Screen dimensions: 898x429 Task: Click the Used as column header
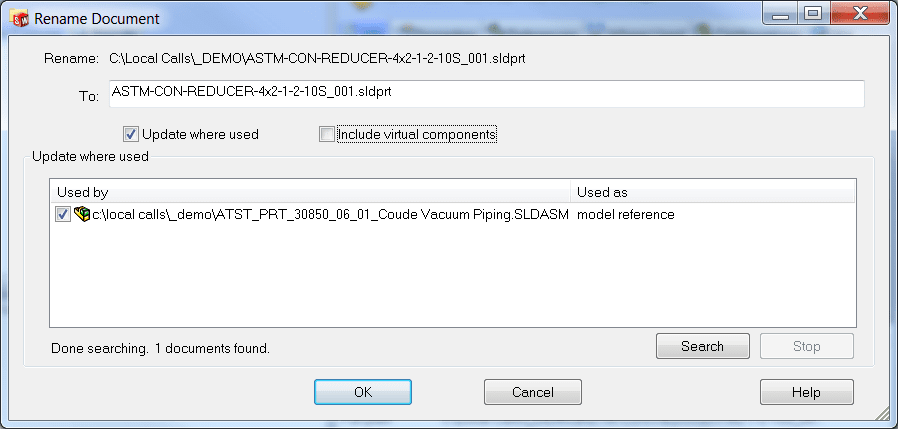[712, 191]
